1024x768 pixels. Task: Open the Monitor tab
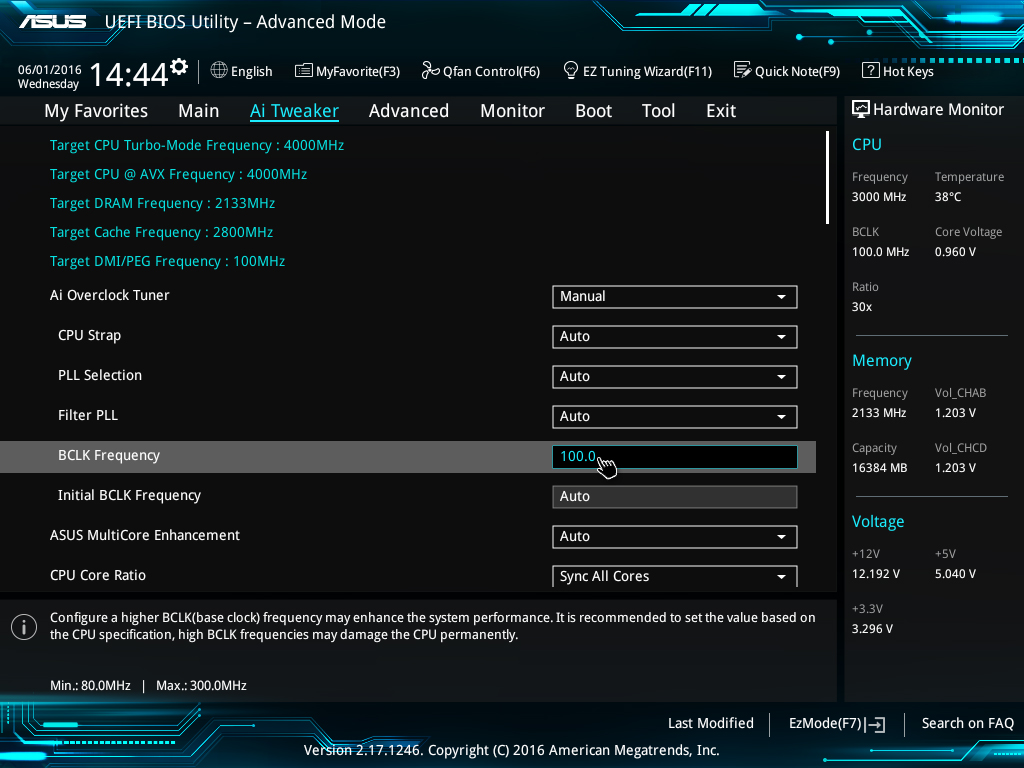pyautogui.click(x=513, y=111)
